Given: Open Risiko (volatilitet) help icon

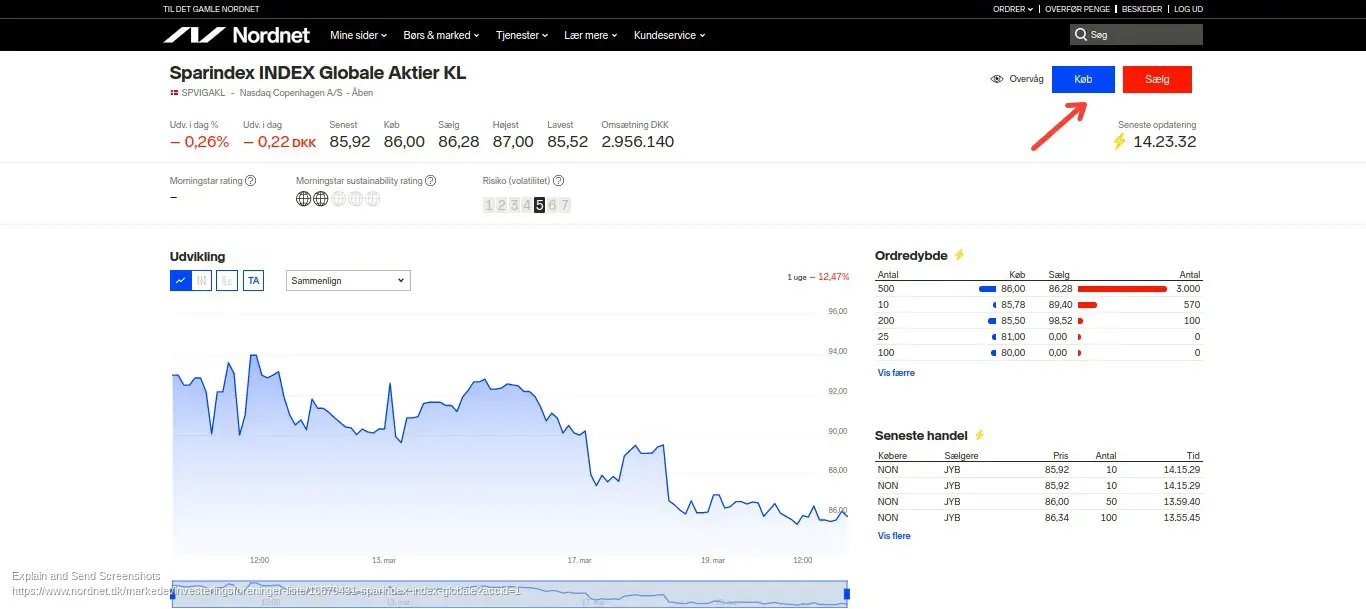Looking at the screenshot, I should click(x=558, y=181).
